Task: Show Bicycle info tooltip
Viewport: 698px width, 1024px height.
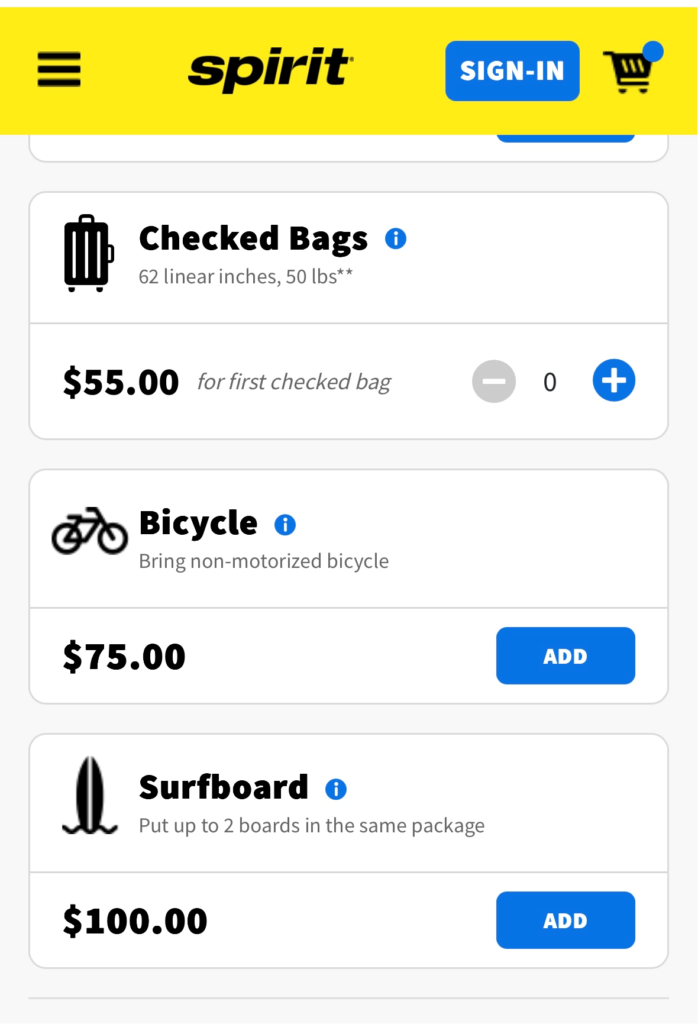Action: (x=285, y=524)
